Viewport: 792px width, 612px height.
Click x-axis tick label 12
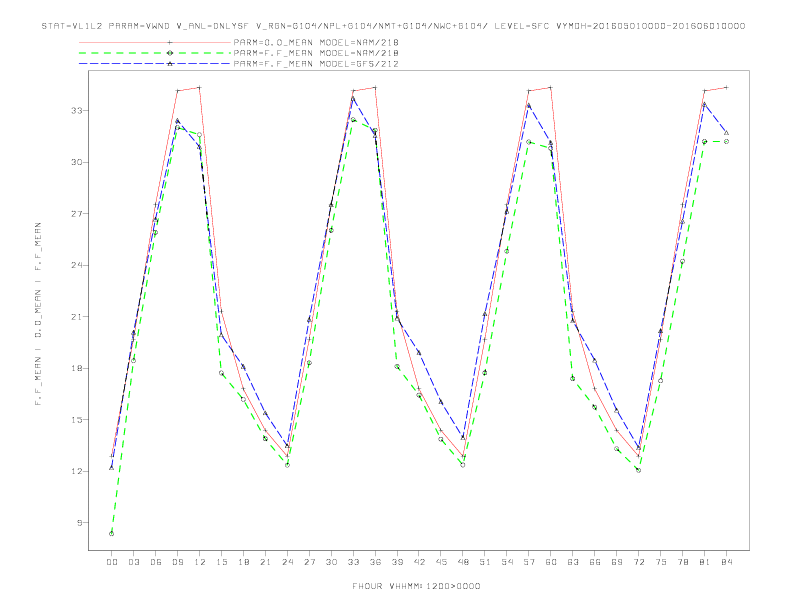(x=200, y=562)
